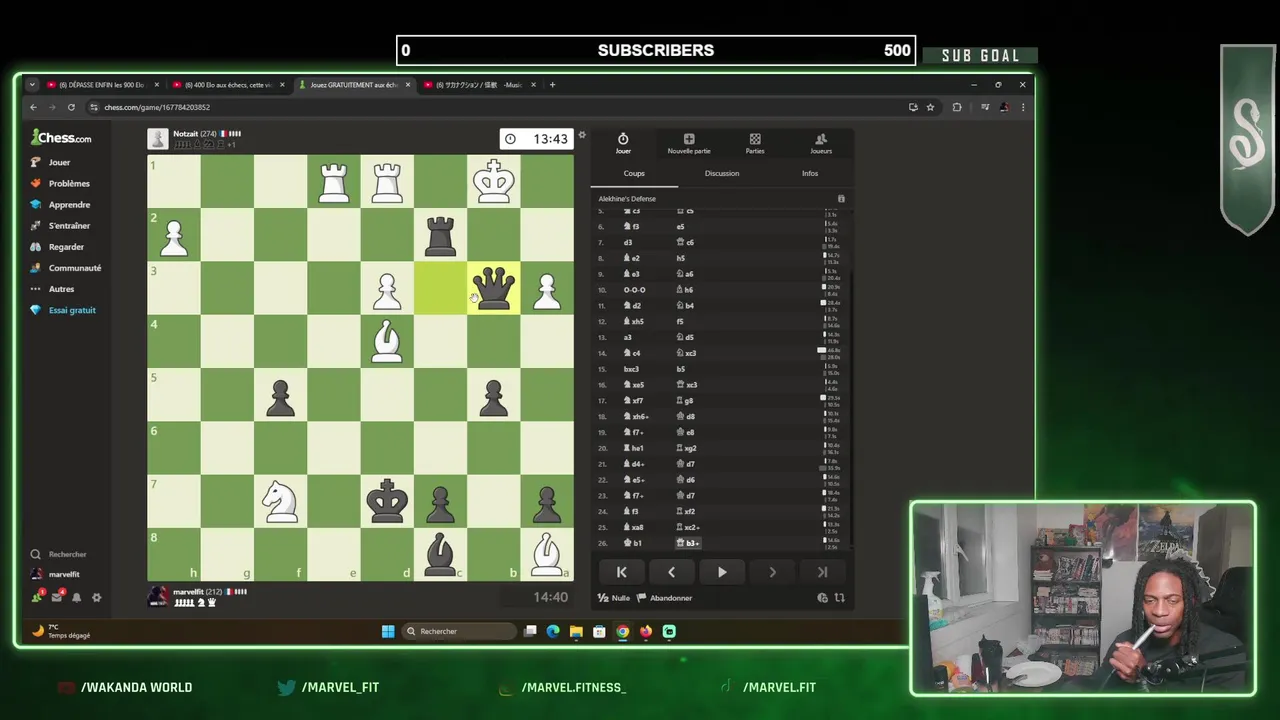Offer a draw with Nulle
Image resolution: width=1280 pixels, height=720 pixels.
tap(614, 598)
